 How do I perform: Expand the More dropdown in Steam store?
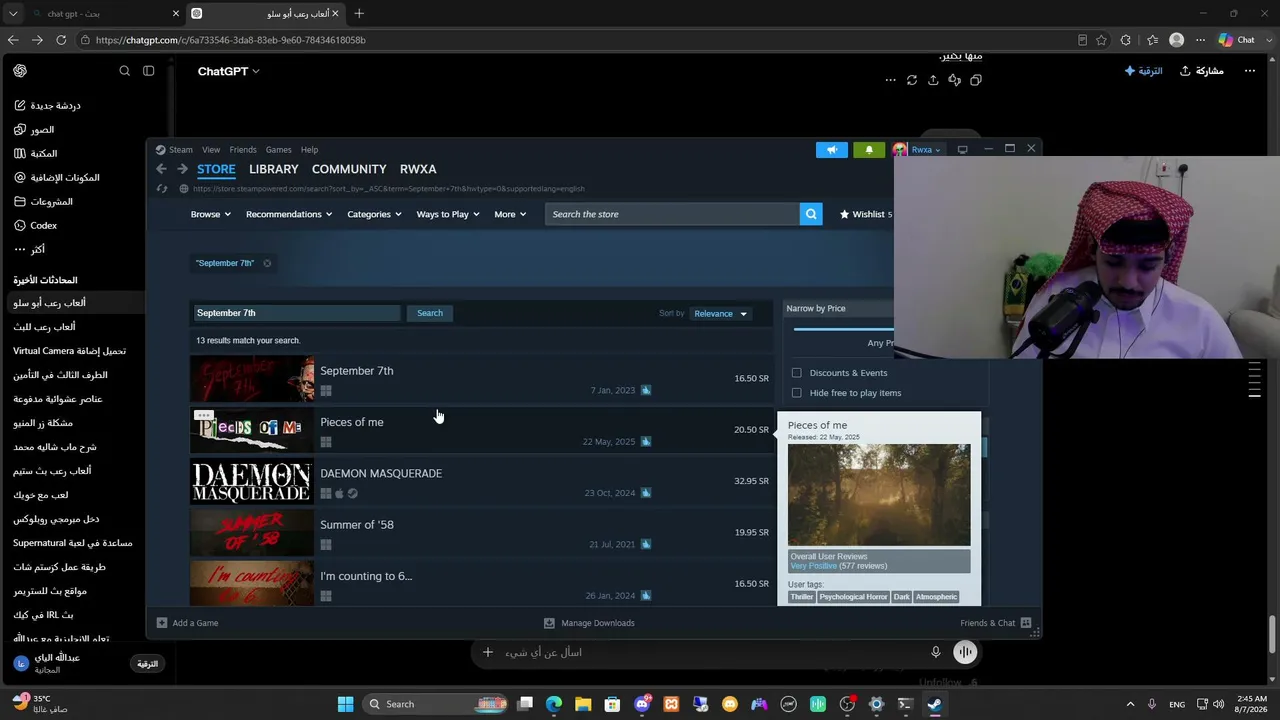510,214
